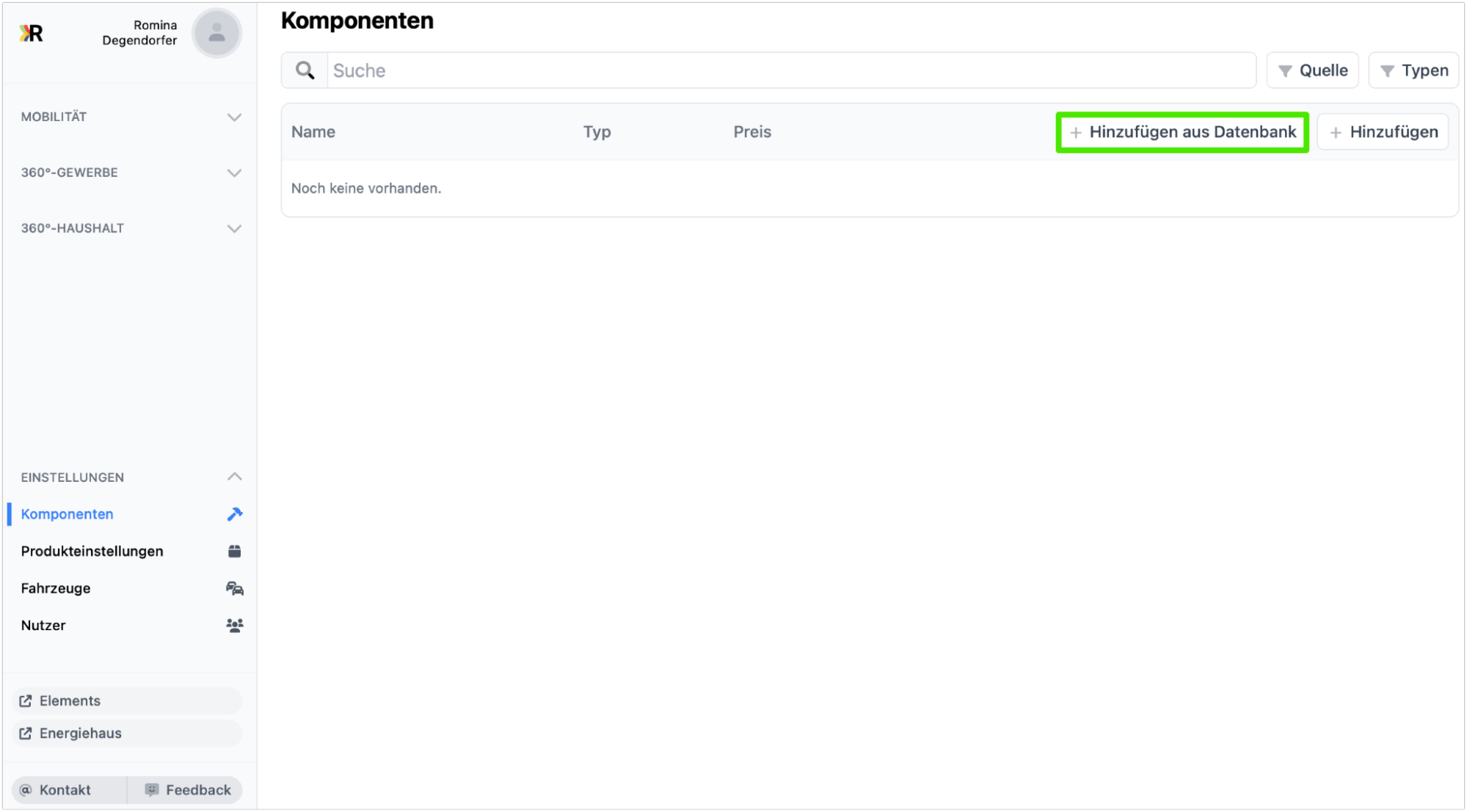The width and height of the screenshot is (1467, 812).
Task: Expand the 360°-Haushalt section
Action: 234,229
